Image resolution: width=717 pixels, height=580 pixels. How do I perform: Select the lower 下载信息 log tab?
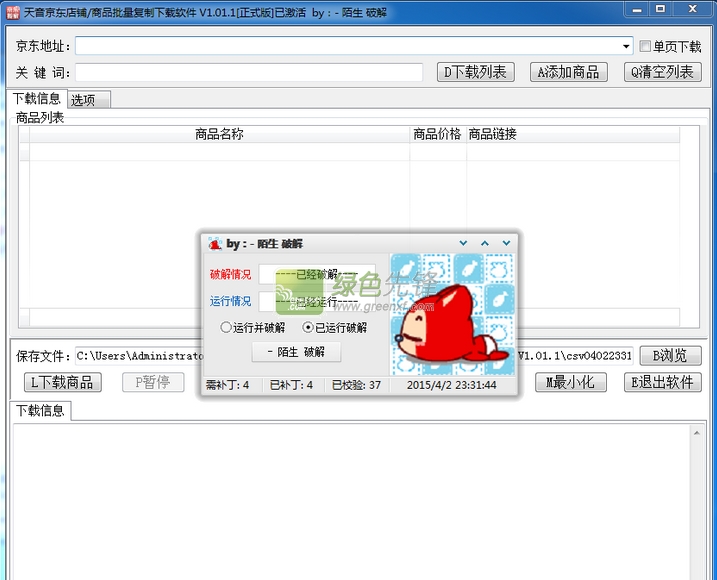[40, 410]
